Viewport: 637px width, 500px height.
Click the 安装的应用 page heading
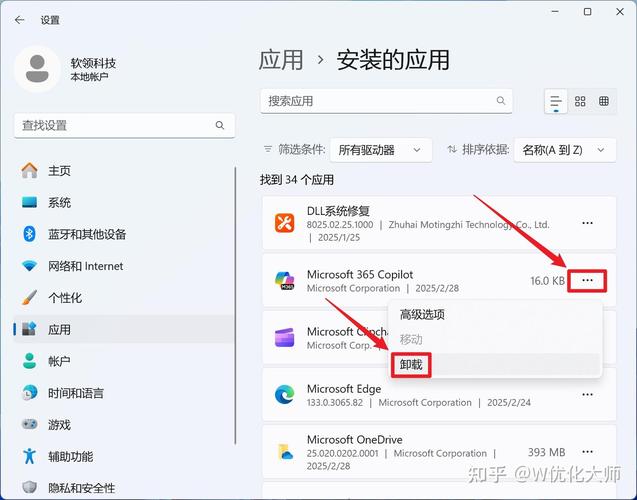point(393,60)
